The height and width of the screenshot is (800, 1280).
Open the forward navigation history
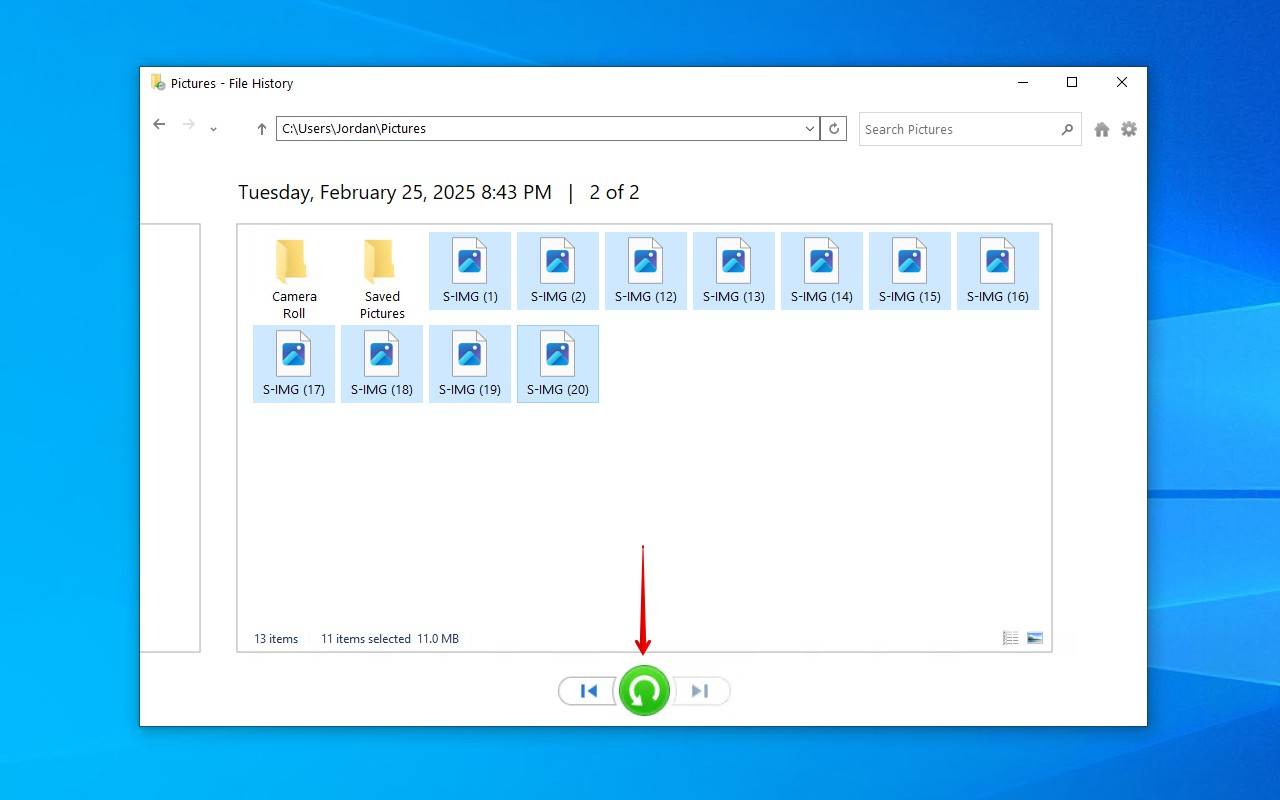(x=189, y=124)
